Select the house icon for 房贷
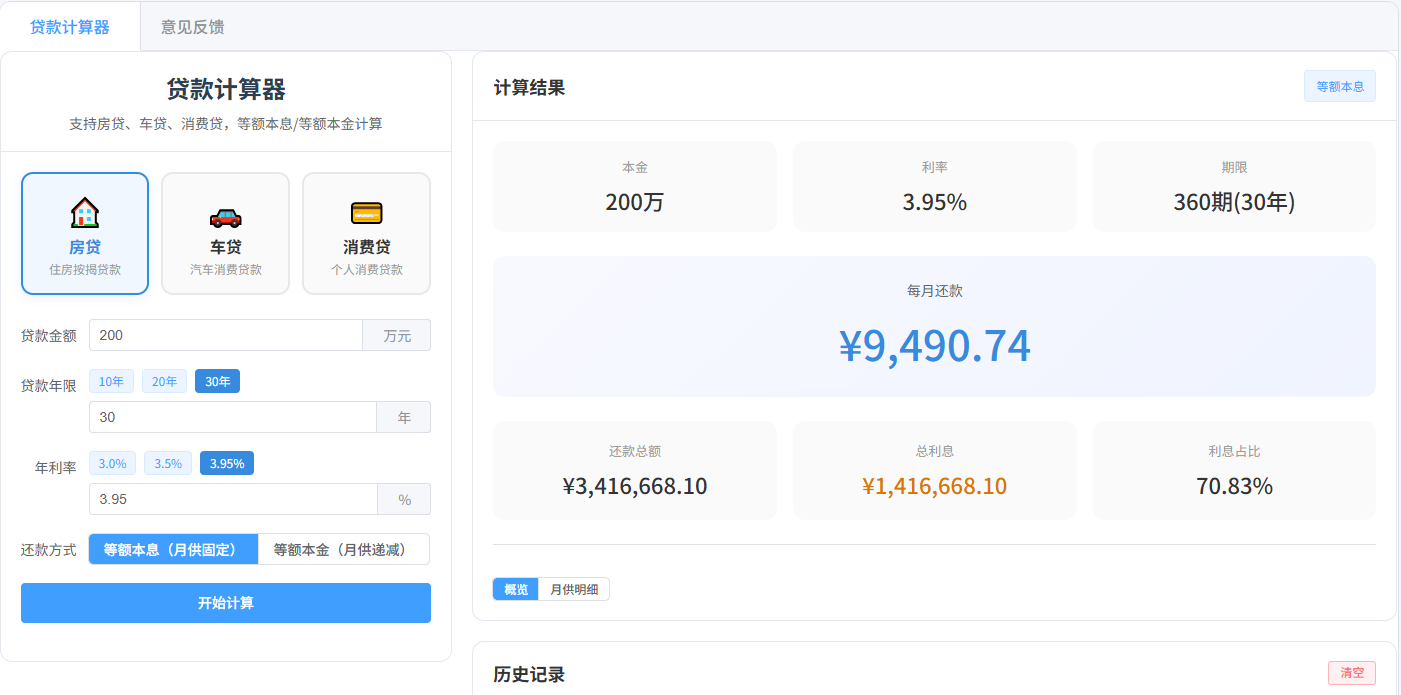This screenshot has width=1401, height=695. pyautogui.click(x=85, y=213)
